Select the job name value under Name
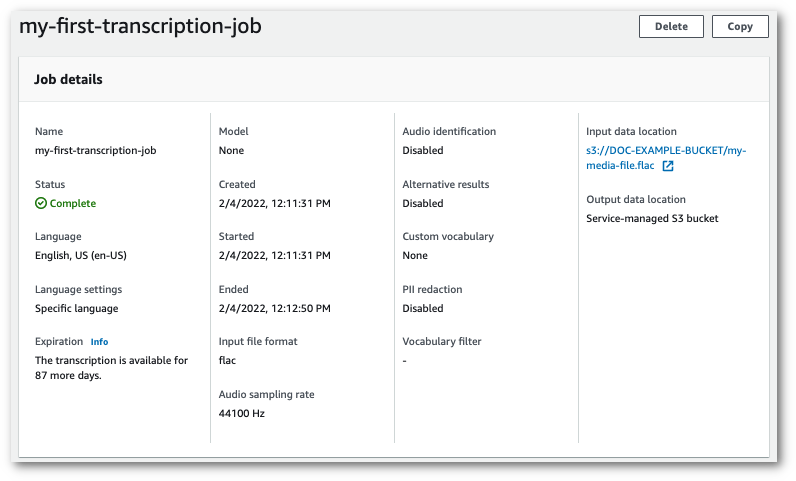The width and height of the screenshot is (796, 481). 95,151
